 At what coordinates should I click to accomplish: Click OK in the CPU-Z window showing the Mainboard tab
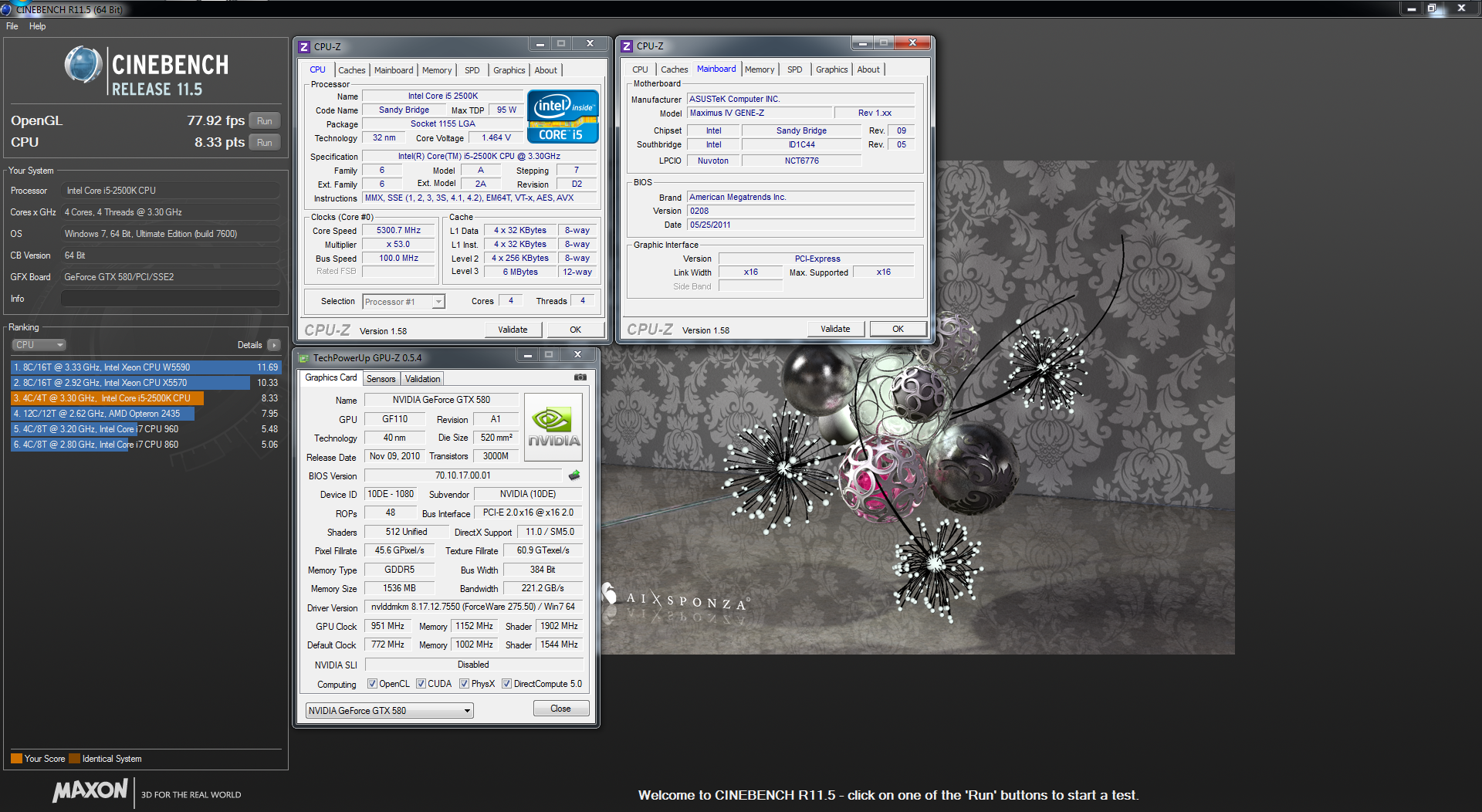pos(898,329)
